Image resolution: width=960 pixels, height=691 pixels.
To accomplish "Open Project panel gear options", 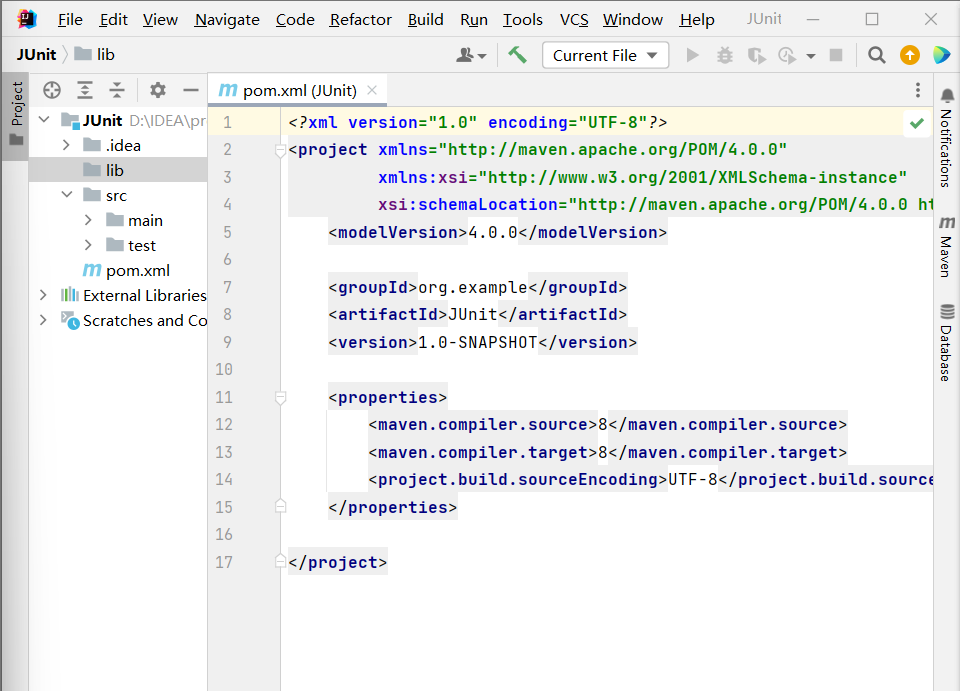I will click(x=158, y=90).
